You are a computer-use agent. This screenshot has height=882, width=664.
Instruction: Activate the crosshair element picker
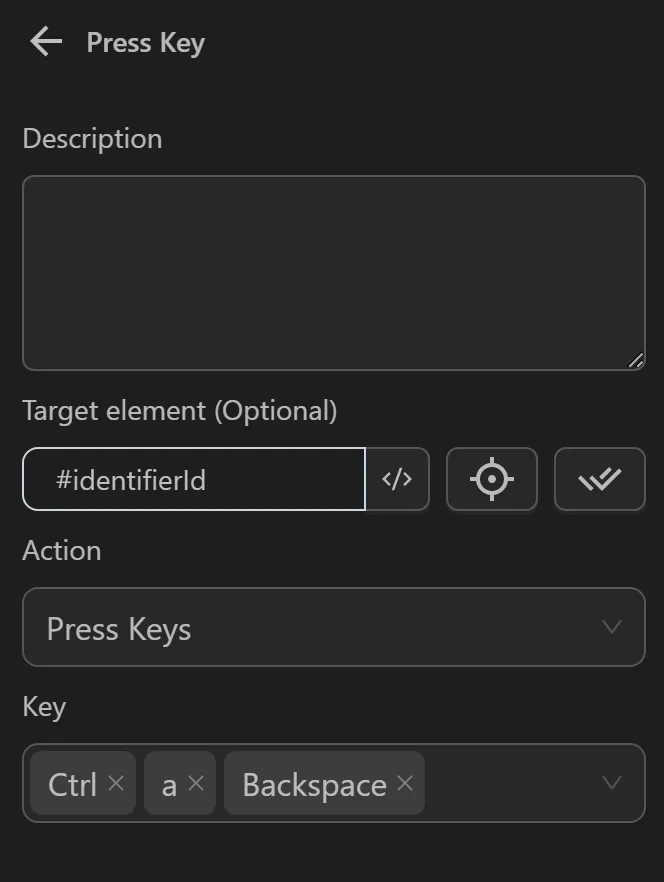coord(491,480)
